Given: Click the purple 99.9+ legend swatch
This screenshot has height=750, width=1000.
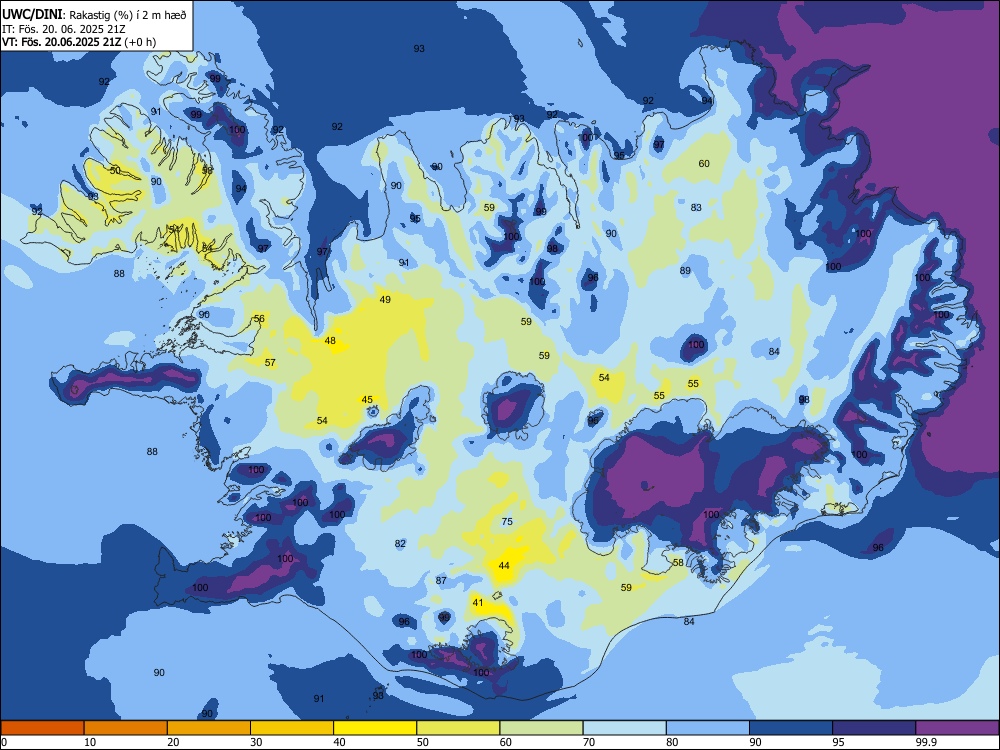Looking at the screenshot, I should (957, 728).
